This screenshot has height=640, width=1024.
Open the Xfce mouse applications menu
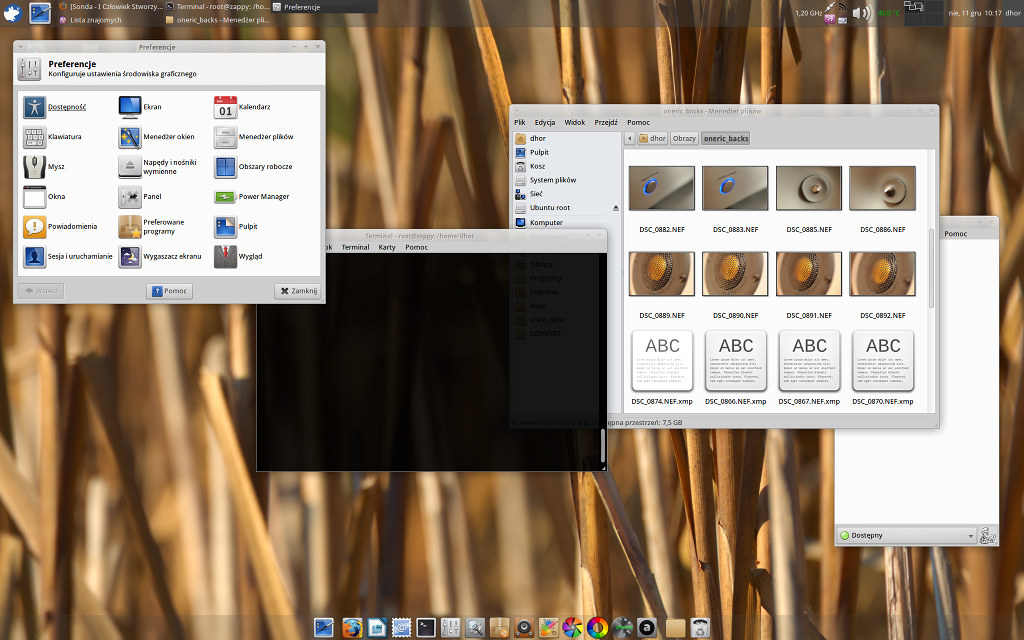point(12,13)
